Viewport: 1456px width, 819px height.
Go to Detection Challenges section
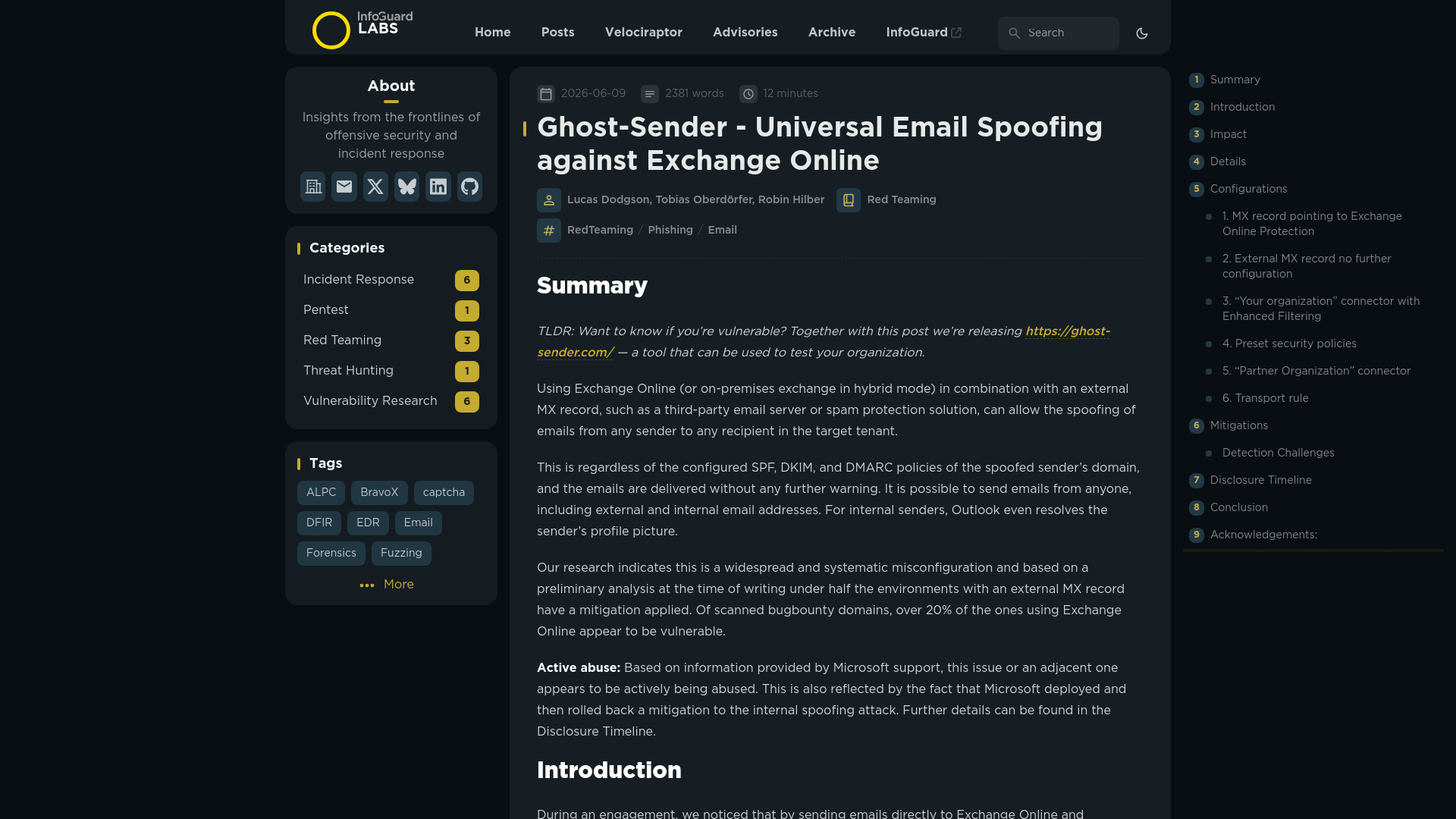click(x=1278, y=453)
